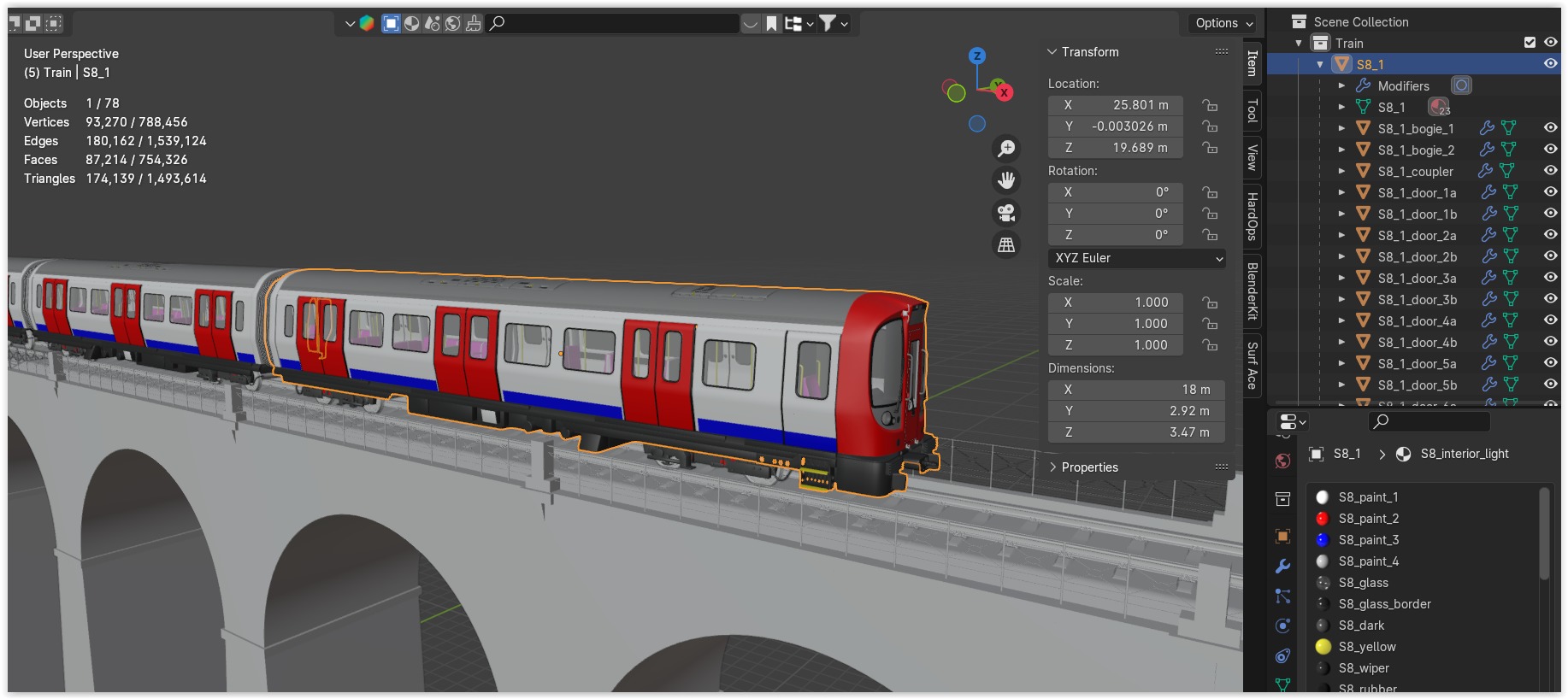1568x699 pixels.
Task: Expand the Modifiers row in the outliner
Action: pos(1341,85)
